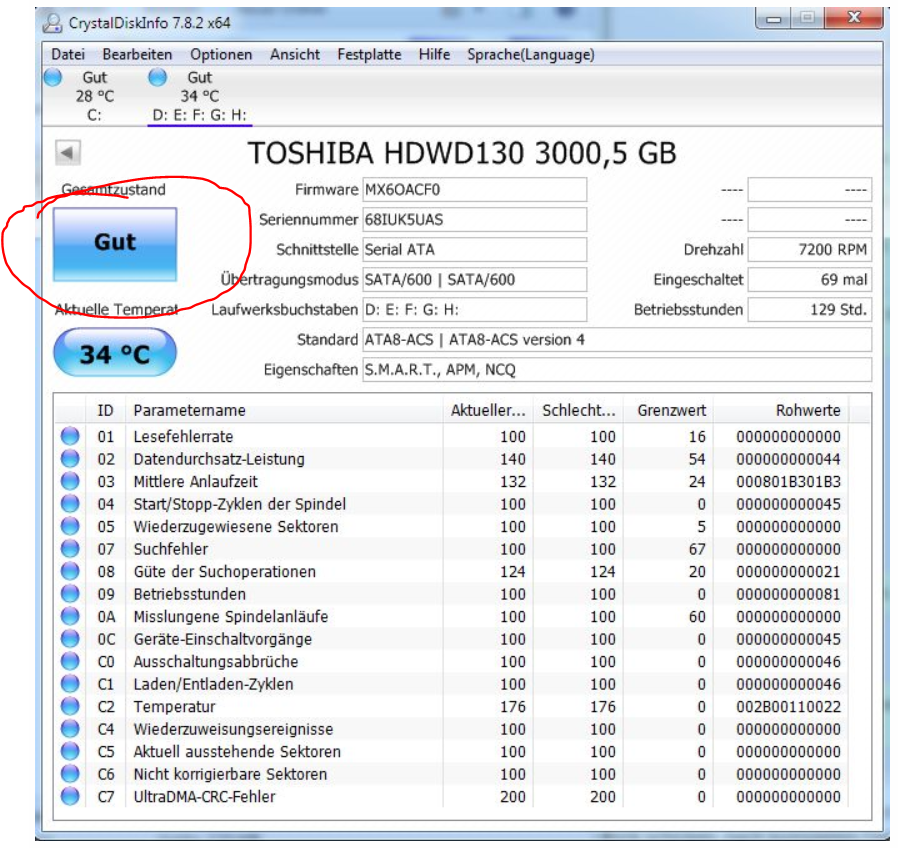Click the Eingeschaltet value 69 mal
Screen dimensions: 898x848
pyautogui.click(x=810, y=279)
